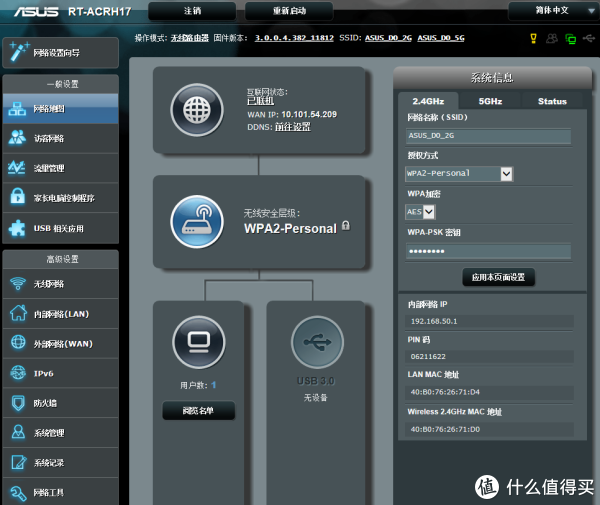Open the network setup wizard (网络设置向导)

60,53
